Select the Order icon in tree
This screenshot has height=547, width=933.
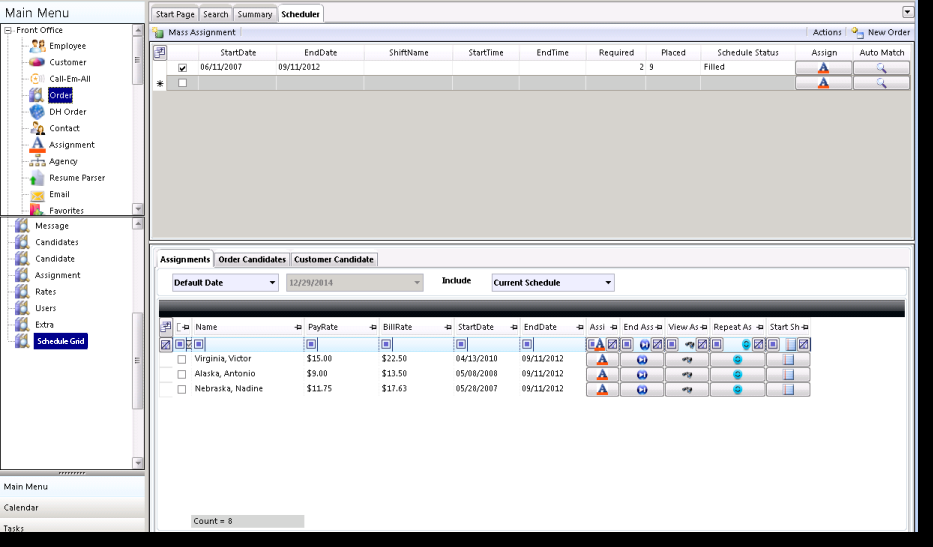(37, 95)
